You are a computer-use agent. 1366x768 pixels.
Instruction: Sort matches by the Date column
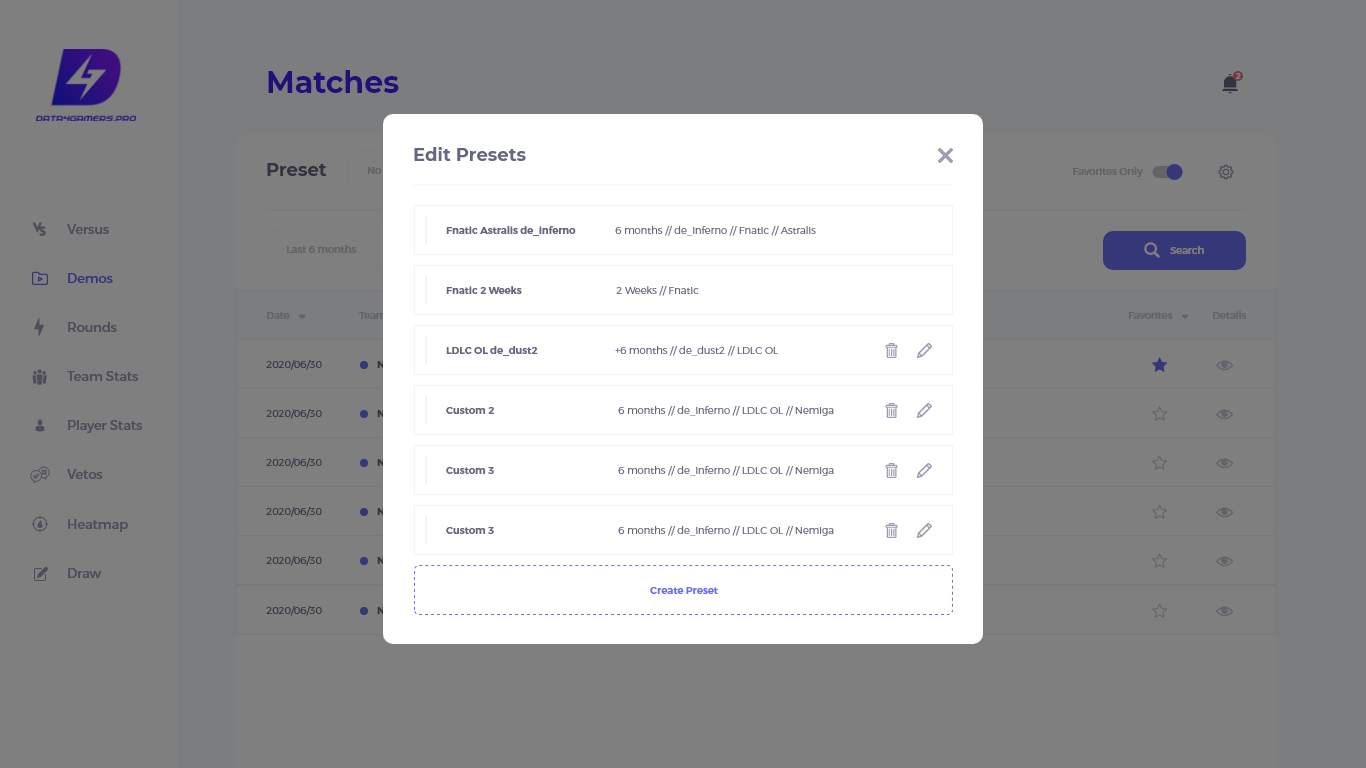[286, 316]
